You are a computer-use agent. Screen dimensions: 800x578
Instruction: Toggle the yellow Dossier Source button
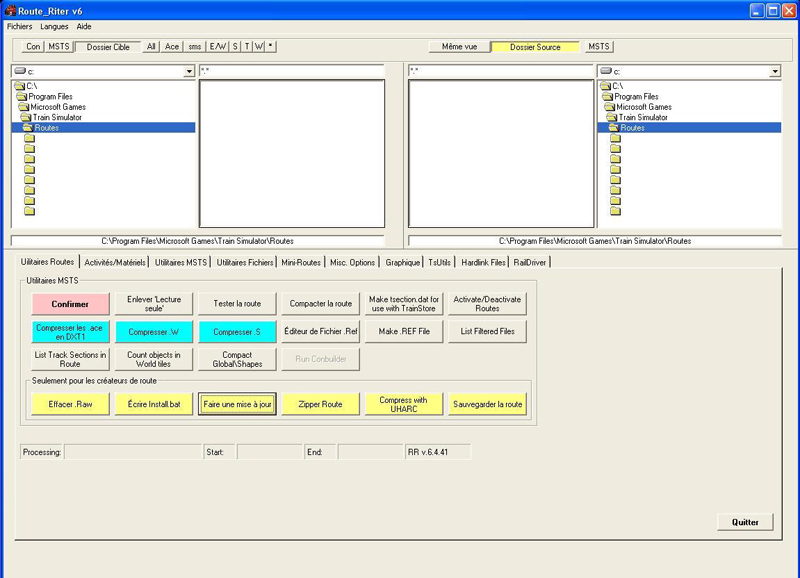[x=535, y=47]
